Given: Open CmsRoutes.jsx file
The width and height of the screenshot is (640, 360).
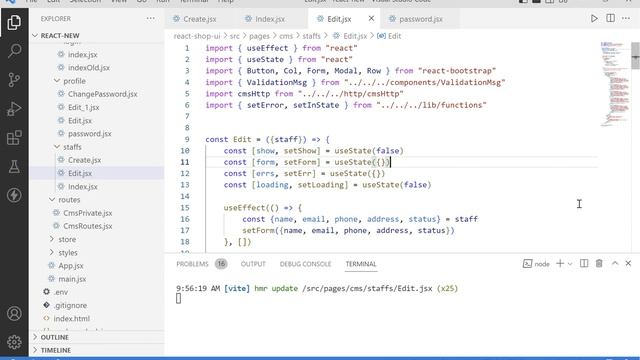Looking at the screenshot, I should point(87,226).
